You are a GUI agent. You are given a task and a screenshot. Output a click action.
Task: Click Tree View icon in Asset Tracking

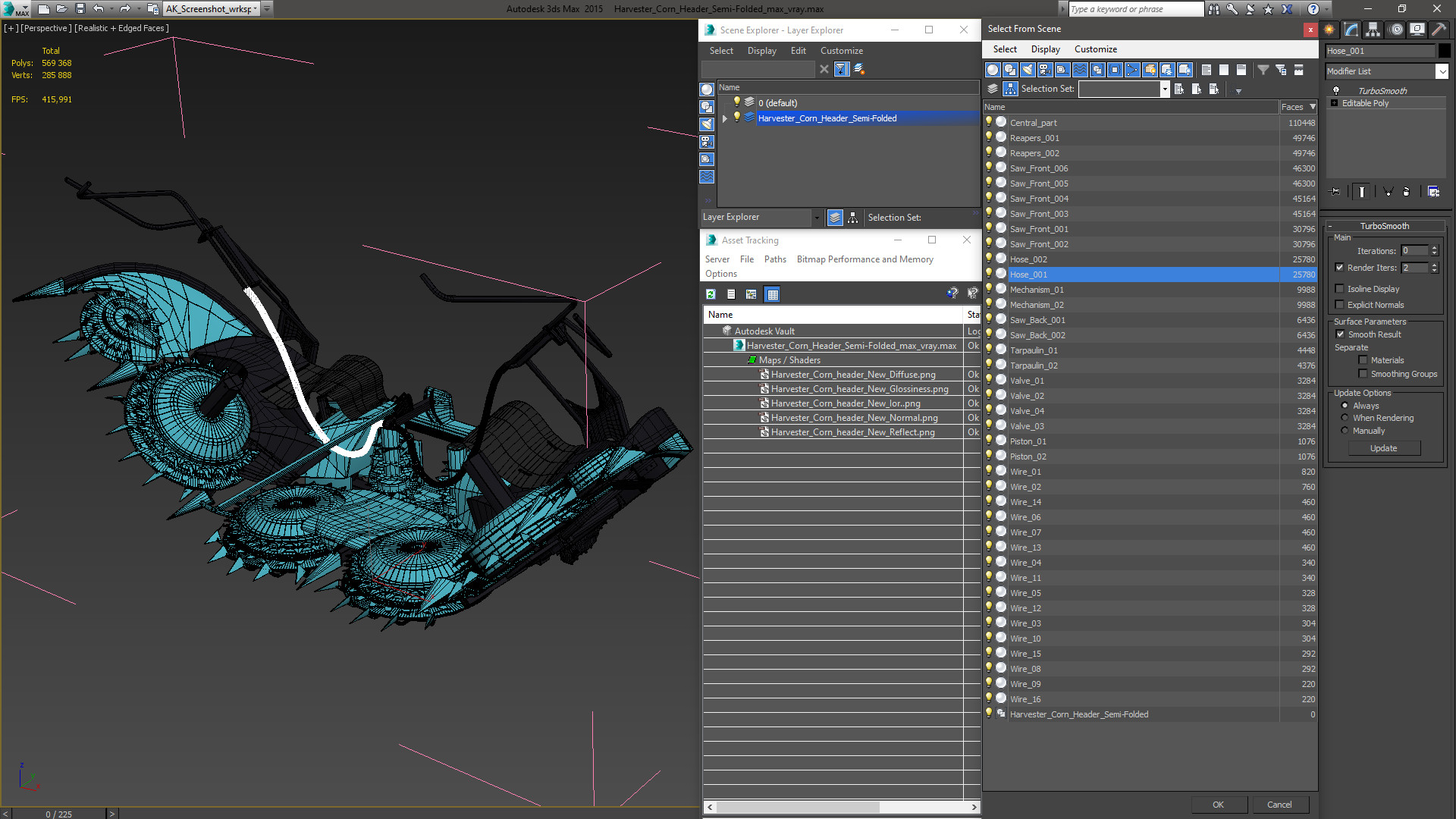[751, 294]
